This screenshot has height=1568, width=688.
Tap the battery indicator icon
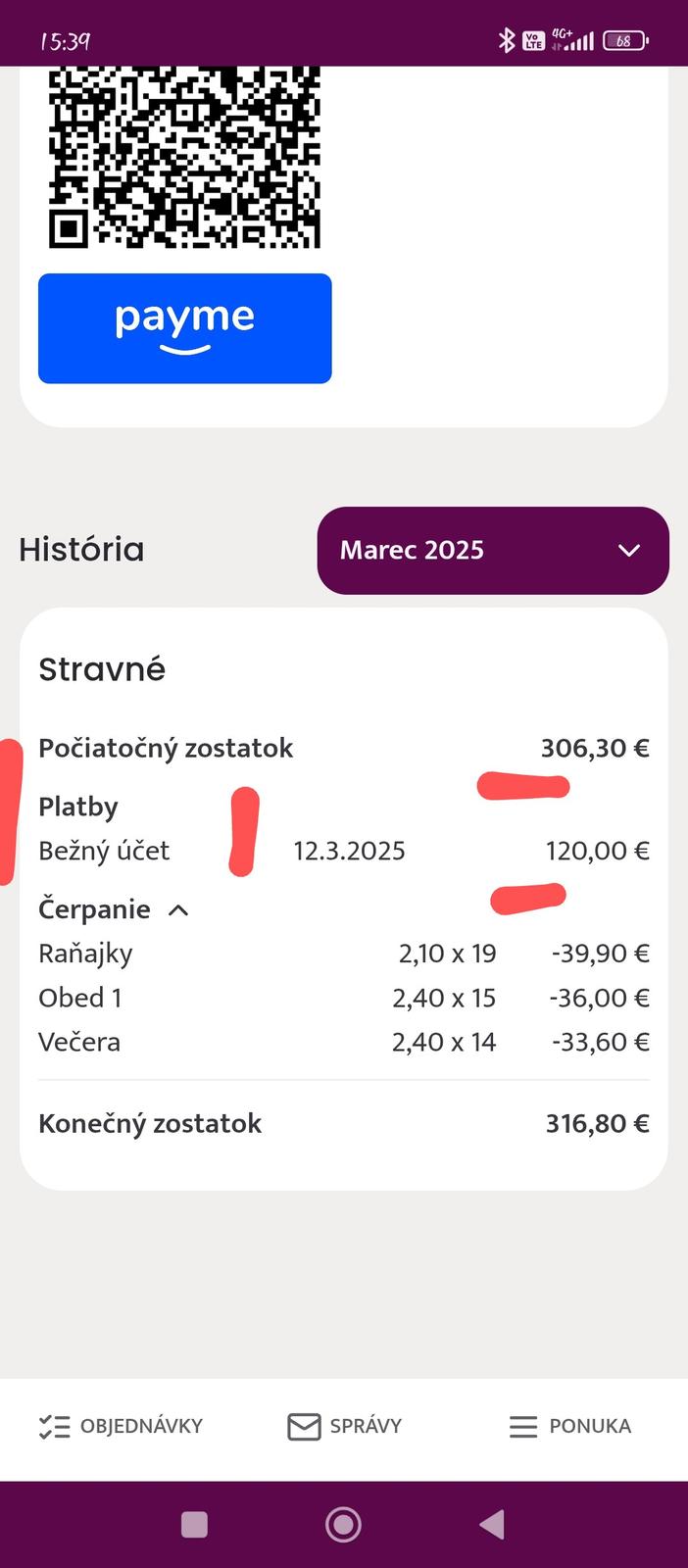tap(625, 41)
